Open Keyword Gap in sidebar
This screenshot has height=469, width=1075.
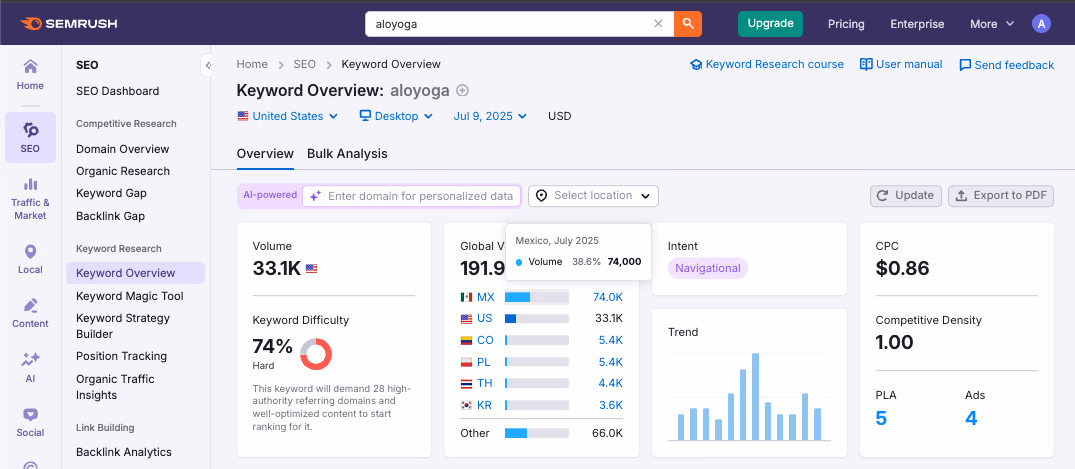[111, 193]
